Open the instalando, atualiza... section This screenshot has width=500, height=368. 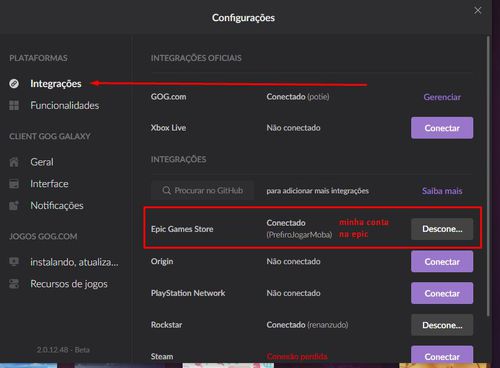point(74,262)
